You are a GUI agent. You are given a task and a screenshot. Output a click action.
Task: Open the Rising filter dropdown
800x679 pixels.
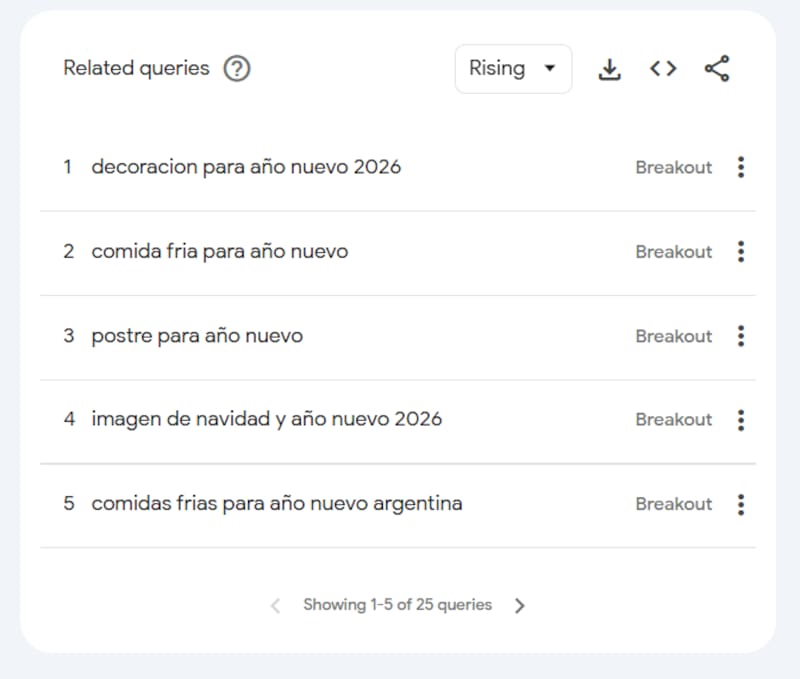pos(513,69)
